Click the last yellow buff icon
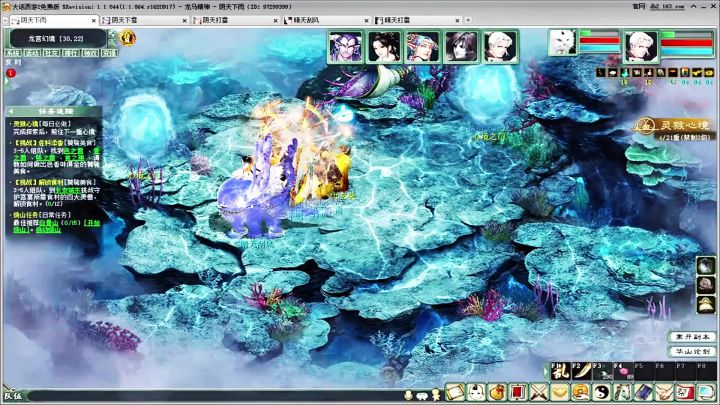720x405 pixels. (x=709, y=73)
